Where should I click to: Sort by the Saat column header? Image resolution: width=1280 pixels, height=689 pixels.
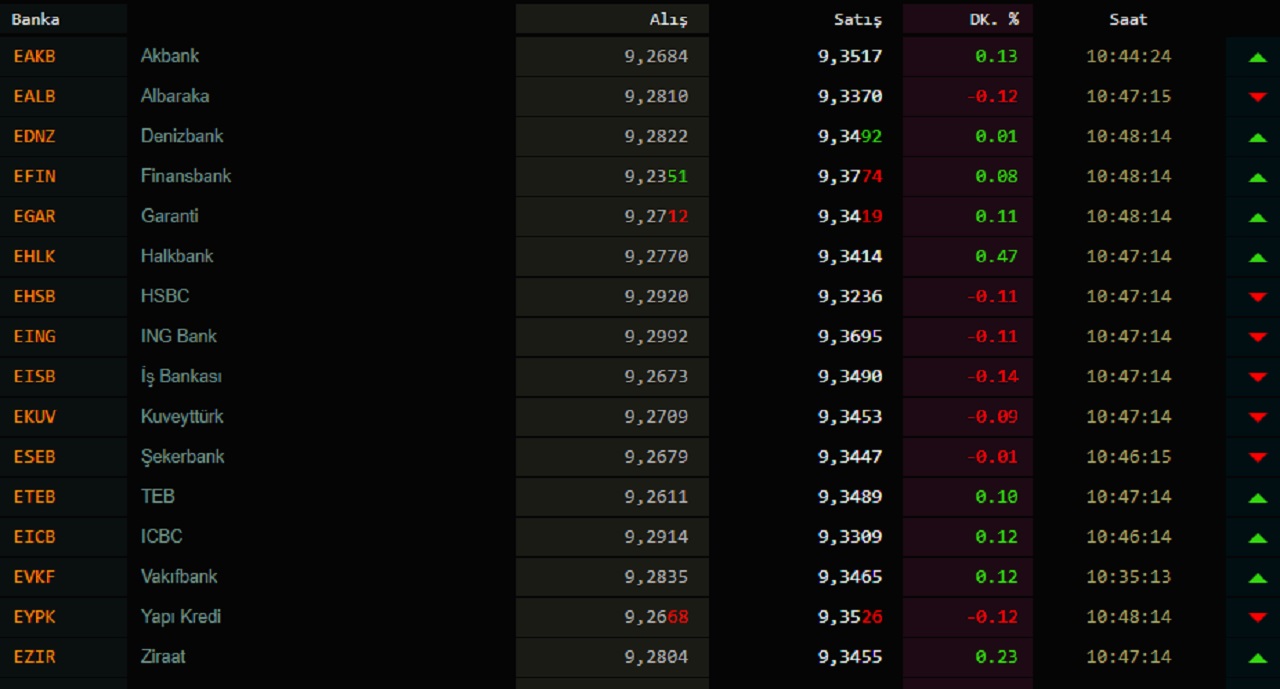1128,19
